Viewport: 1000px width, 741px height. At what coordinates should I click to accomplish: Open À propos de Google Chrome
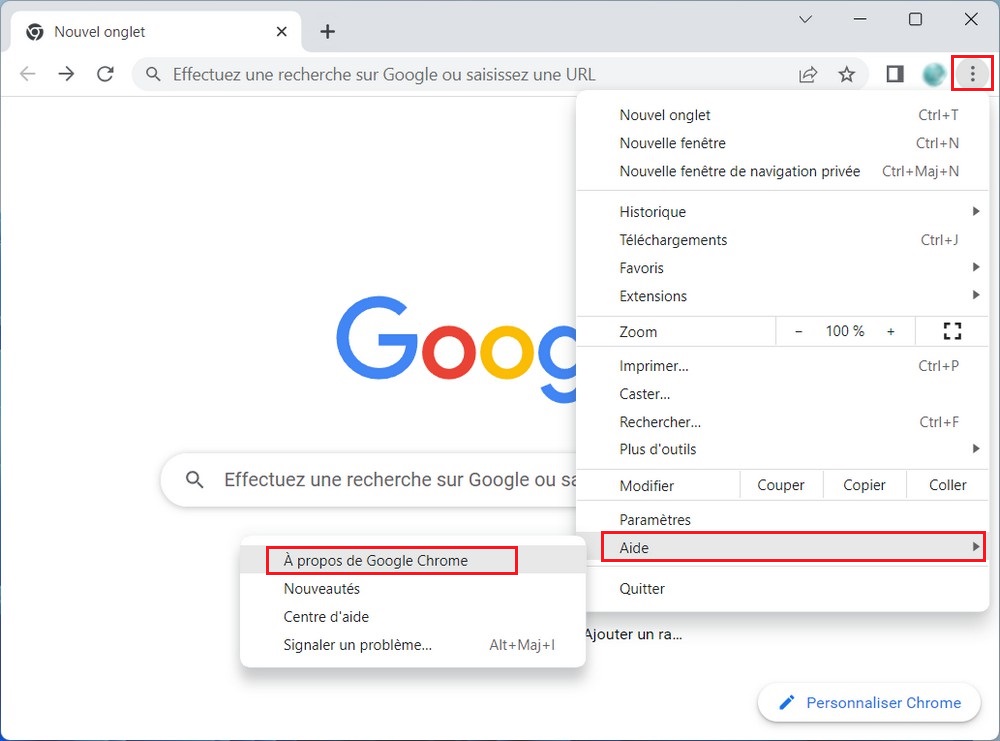coord(413,561)
